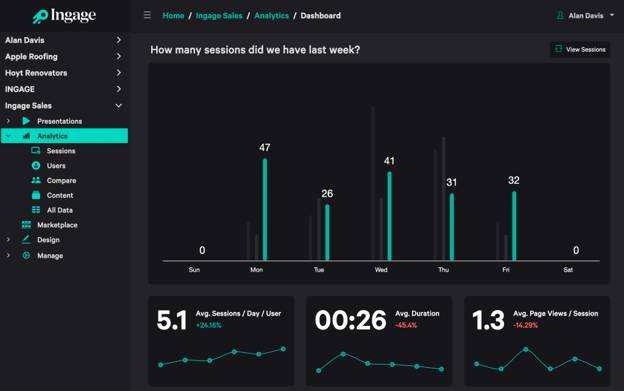
Task: Expand the Alan Davis sidebar group
Action: tap(64, 40)
